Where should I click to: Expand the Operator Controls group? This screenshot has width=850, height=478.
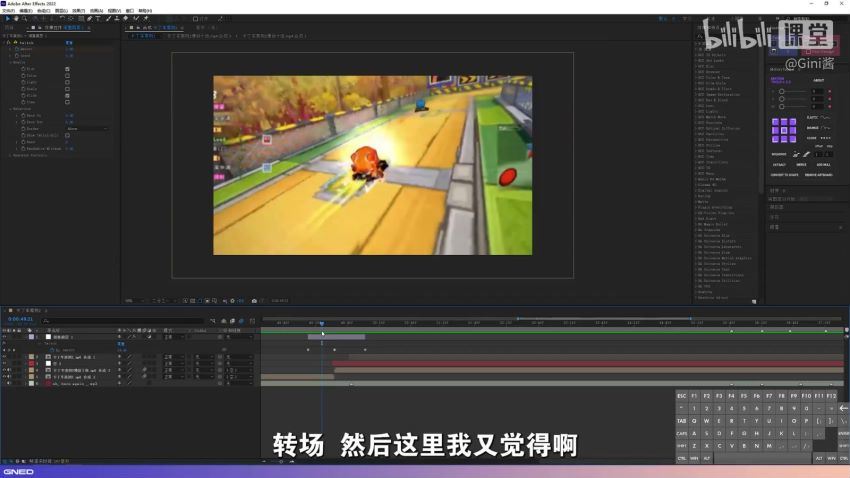(x=10, y=155)
